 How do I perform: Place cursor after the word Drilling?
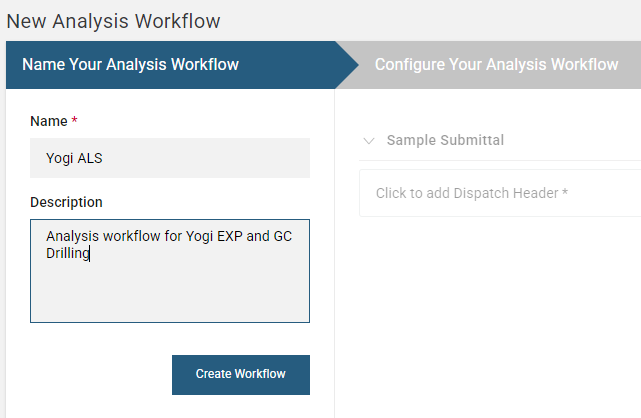tap(90, 254)
